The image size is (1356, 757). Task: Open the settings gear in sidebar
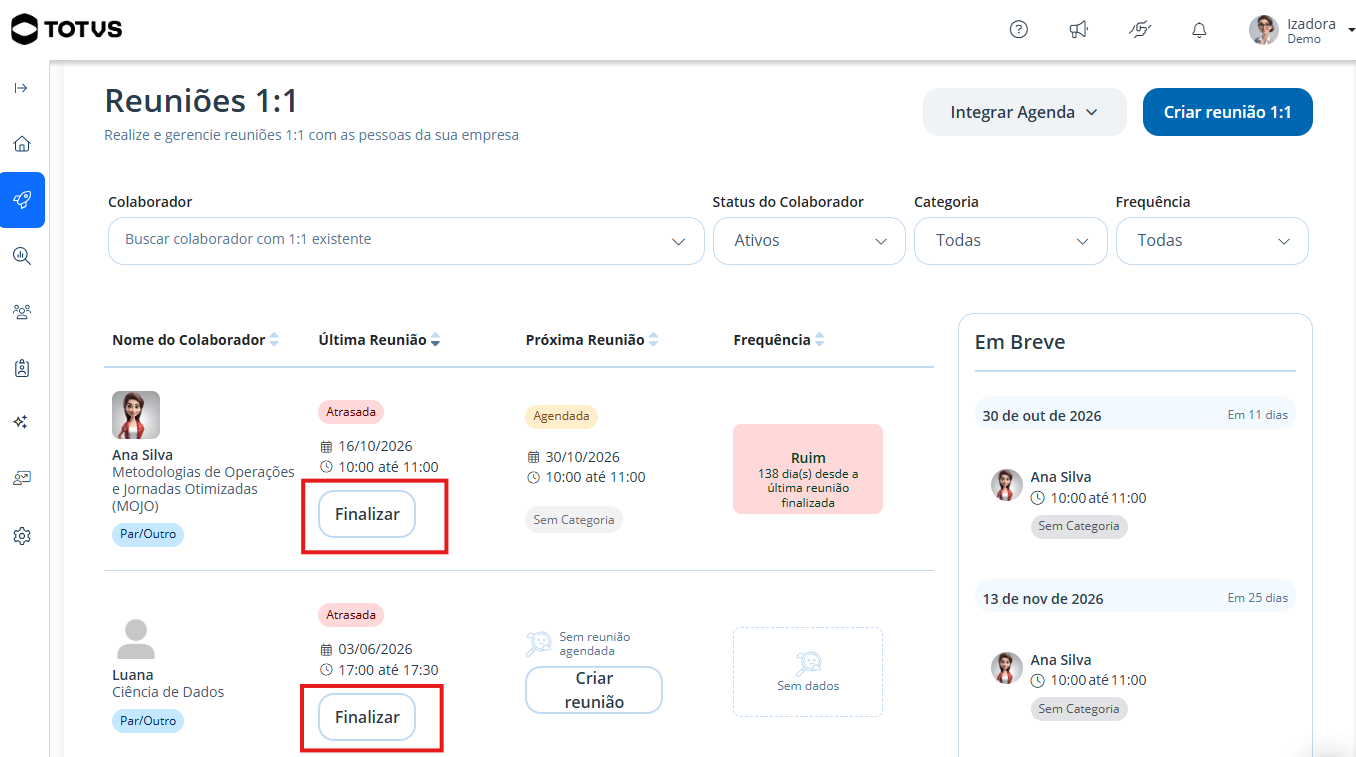pos(22,536)
